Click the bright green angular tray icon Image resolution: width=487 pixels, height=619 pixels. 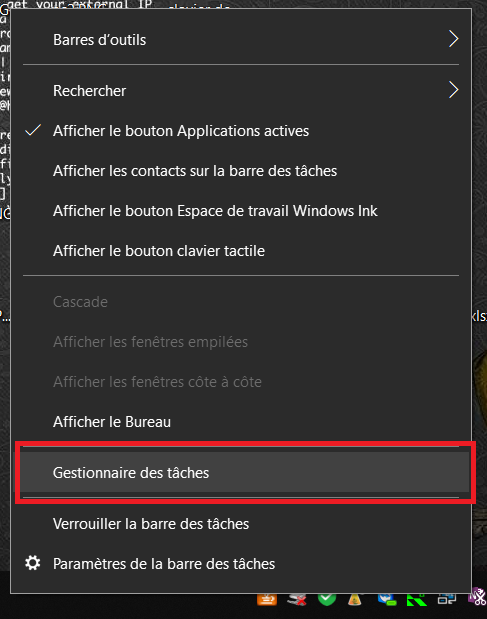(x=417, y=599)
